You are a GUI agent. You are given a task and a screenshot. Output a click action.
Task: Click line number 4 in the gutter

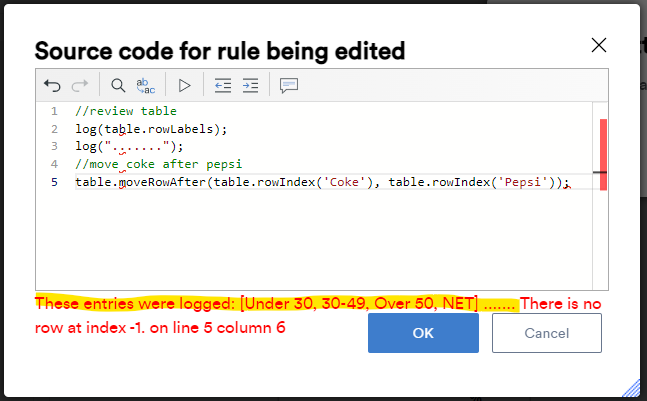[54, 165]
